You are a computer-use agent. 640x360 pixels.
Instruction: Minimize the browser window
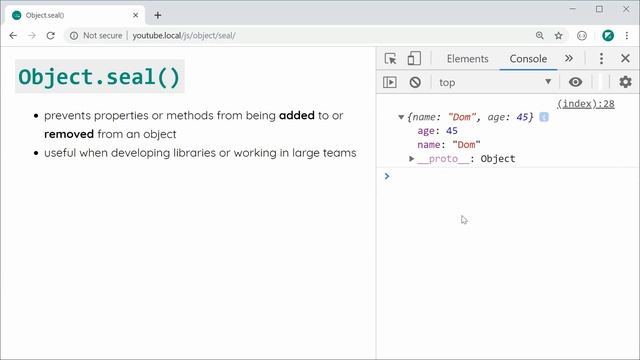click(573, 9)
